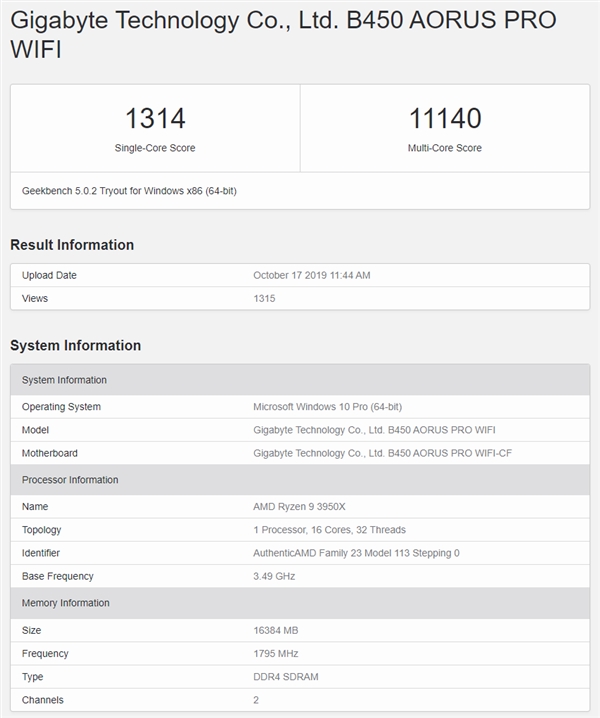The height and width of the screenshot is (718, 600).
Task: Click the Microsoft Windows 10 Pro value
Action: click(x=327, y=407)
